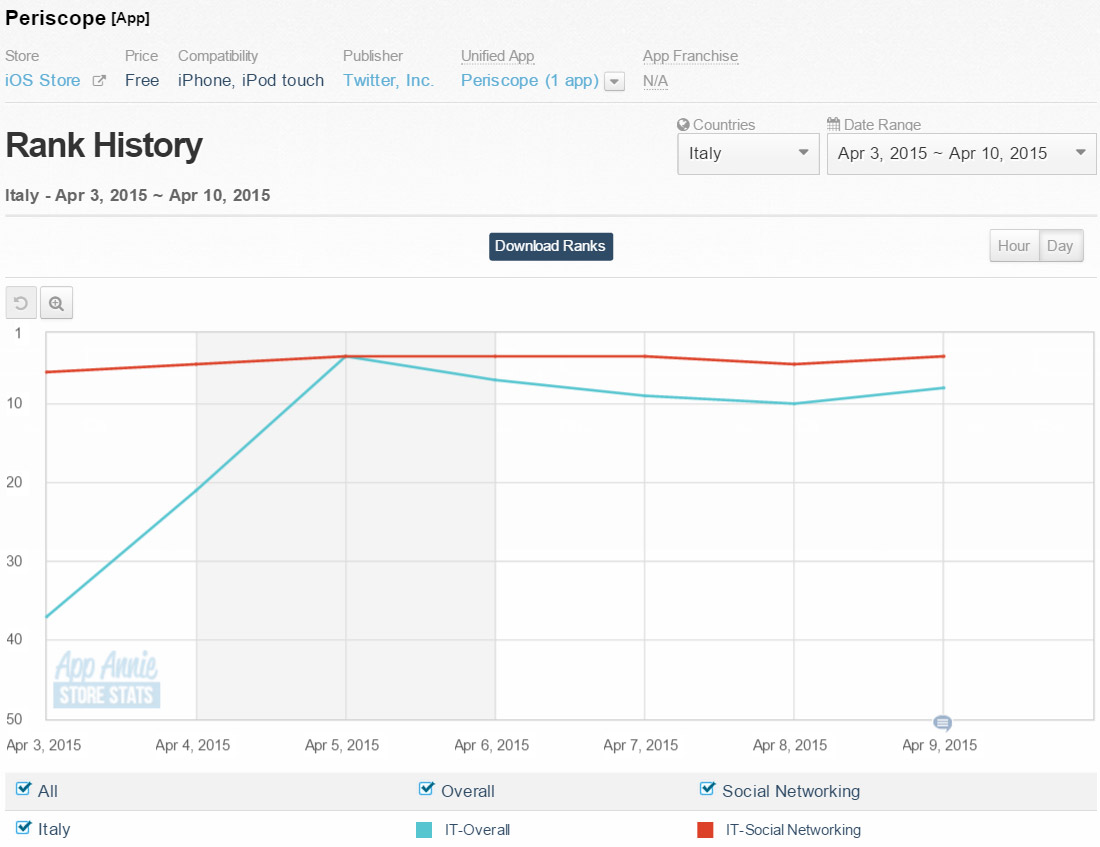1100x847 pixels.
Task: Click the magnifier zoom-in icon
Action: point(57,303)
